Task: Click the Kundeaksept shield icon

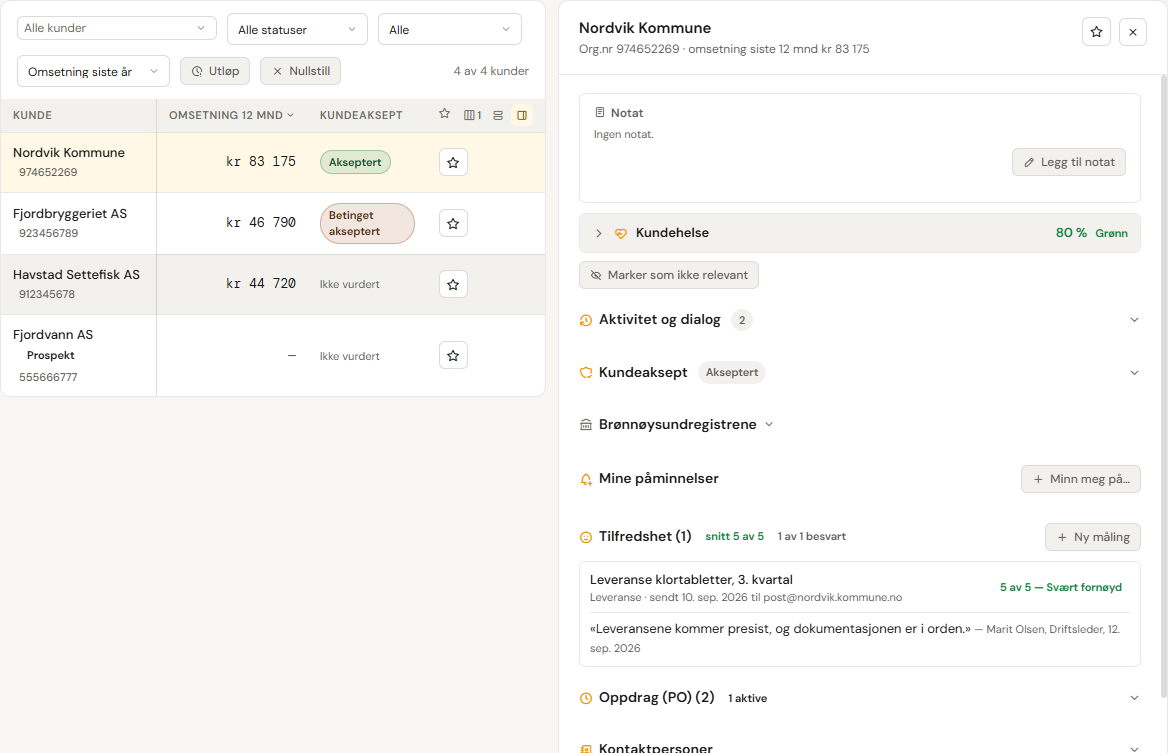Action: pos(585,372)
